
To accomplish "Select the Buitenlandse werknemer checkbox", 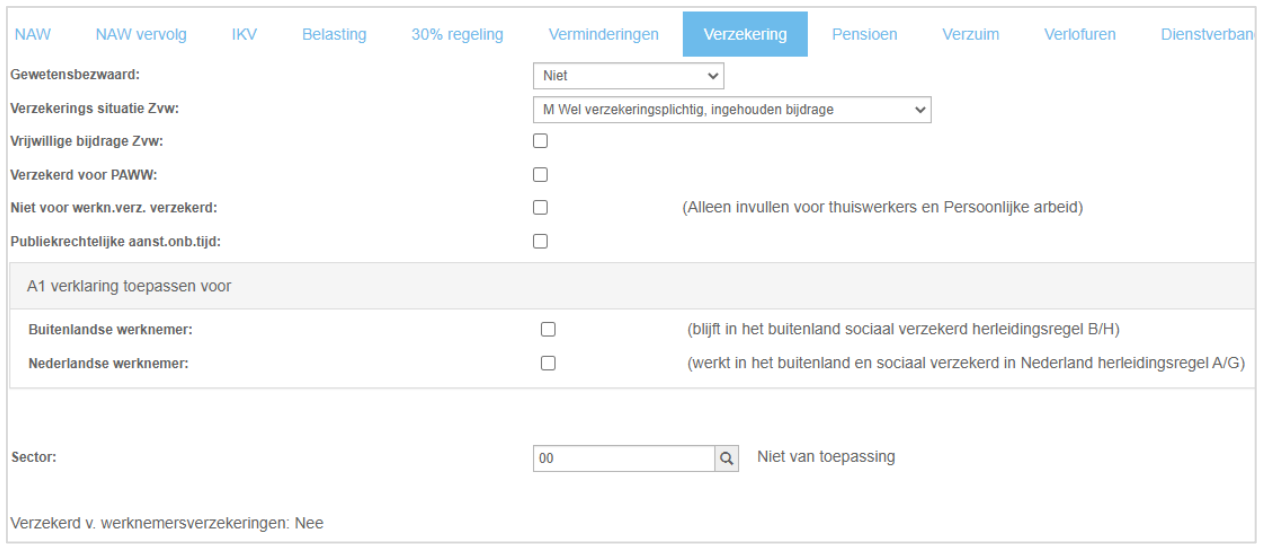I will coord(548,329).
